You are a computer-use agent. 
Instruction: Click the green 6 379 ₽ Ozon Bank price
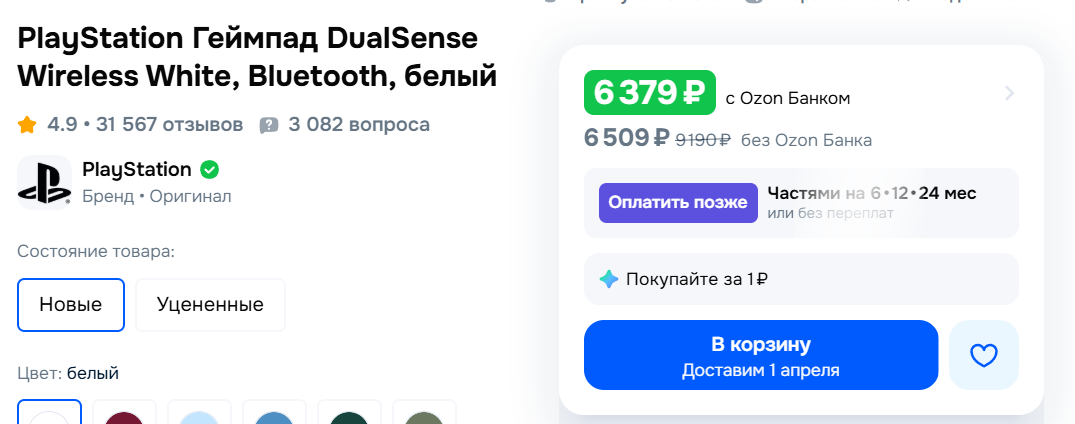coord(650,93)
